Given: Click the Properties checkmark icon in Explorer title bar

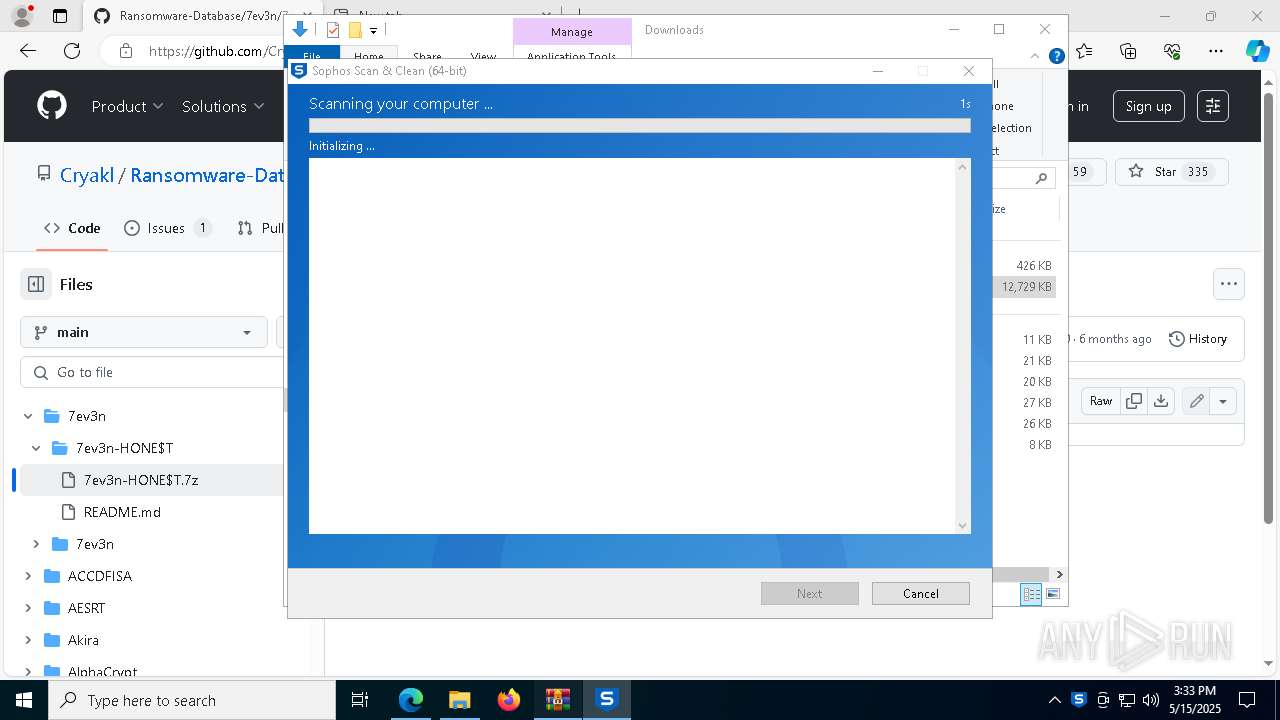Looking at the screenshot, I should (333, 30).
